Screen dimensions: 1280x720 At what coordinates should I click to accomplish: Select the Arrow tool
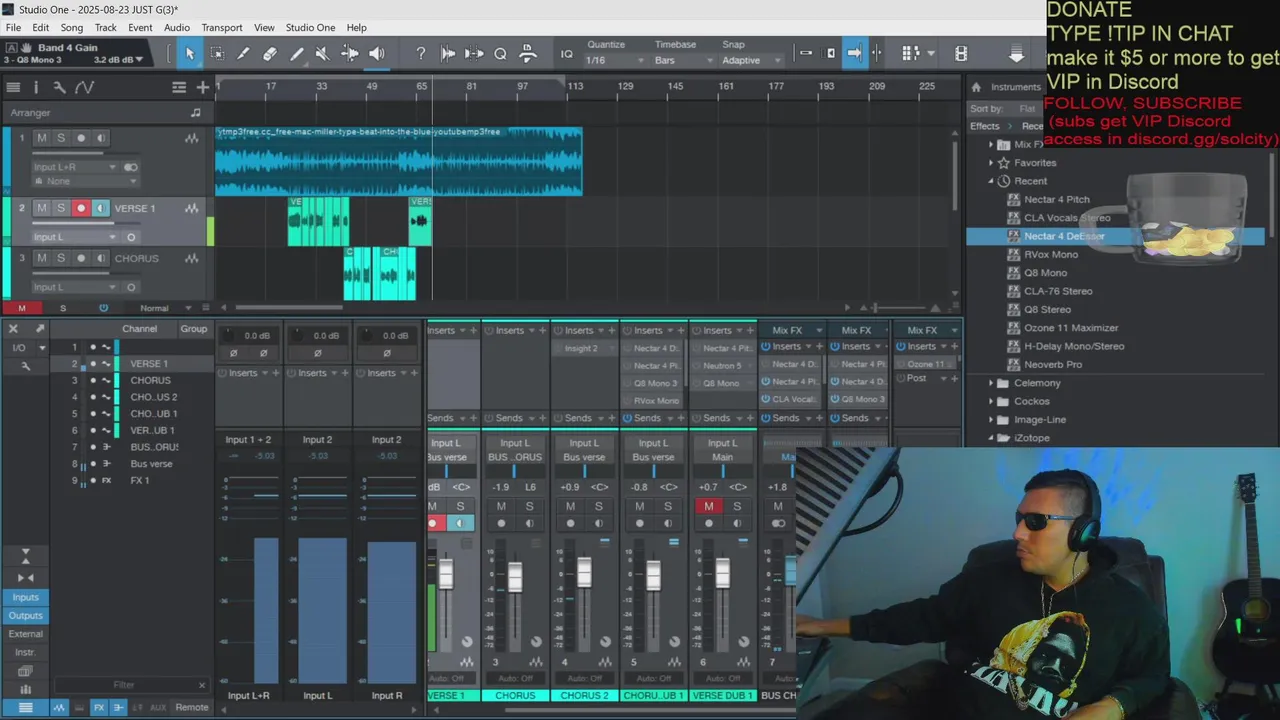pos(190,54)
